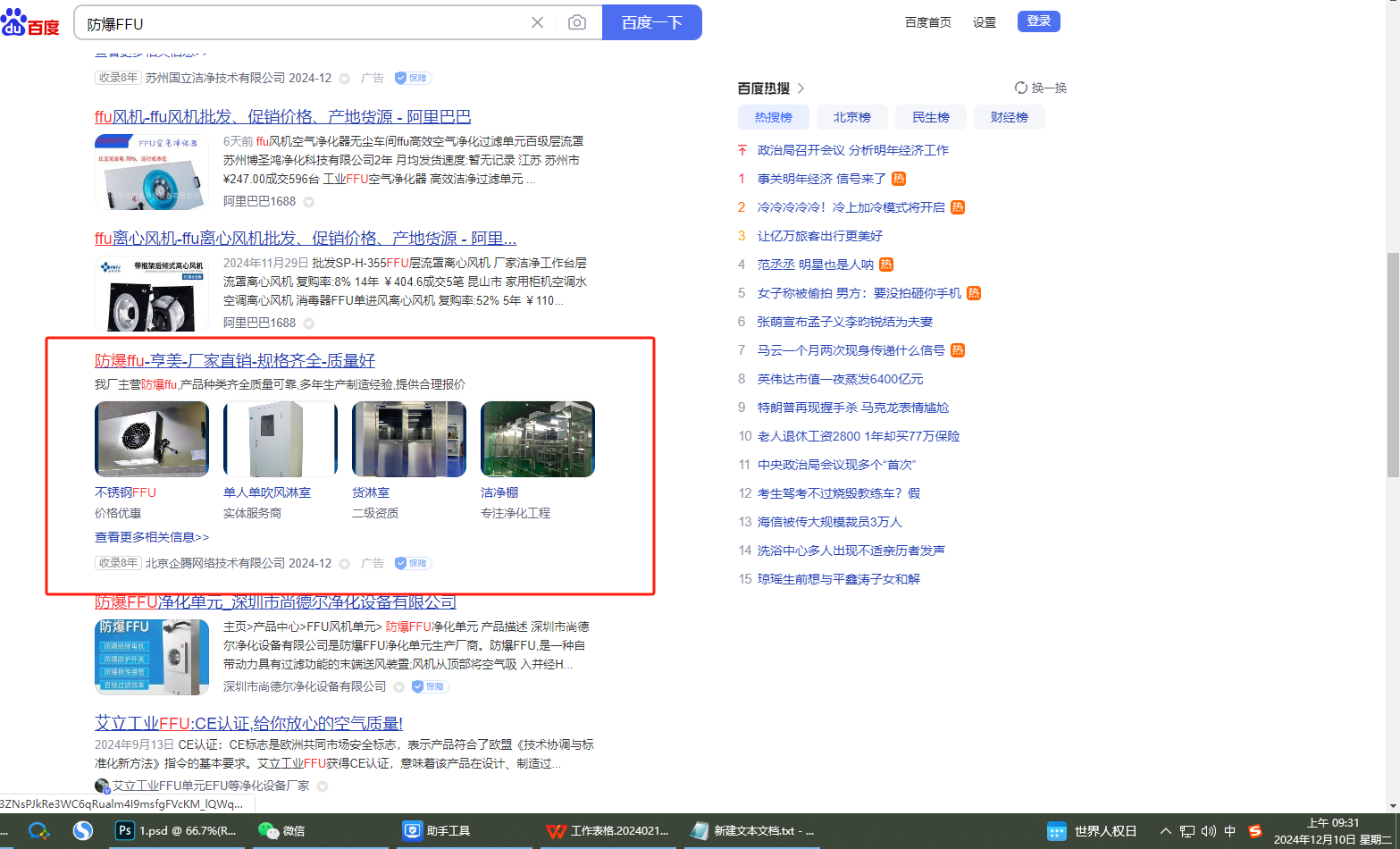
Task: Click 换一换 to refresh hot list
Action: pyautogui.click(x=1041, y=88)
